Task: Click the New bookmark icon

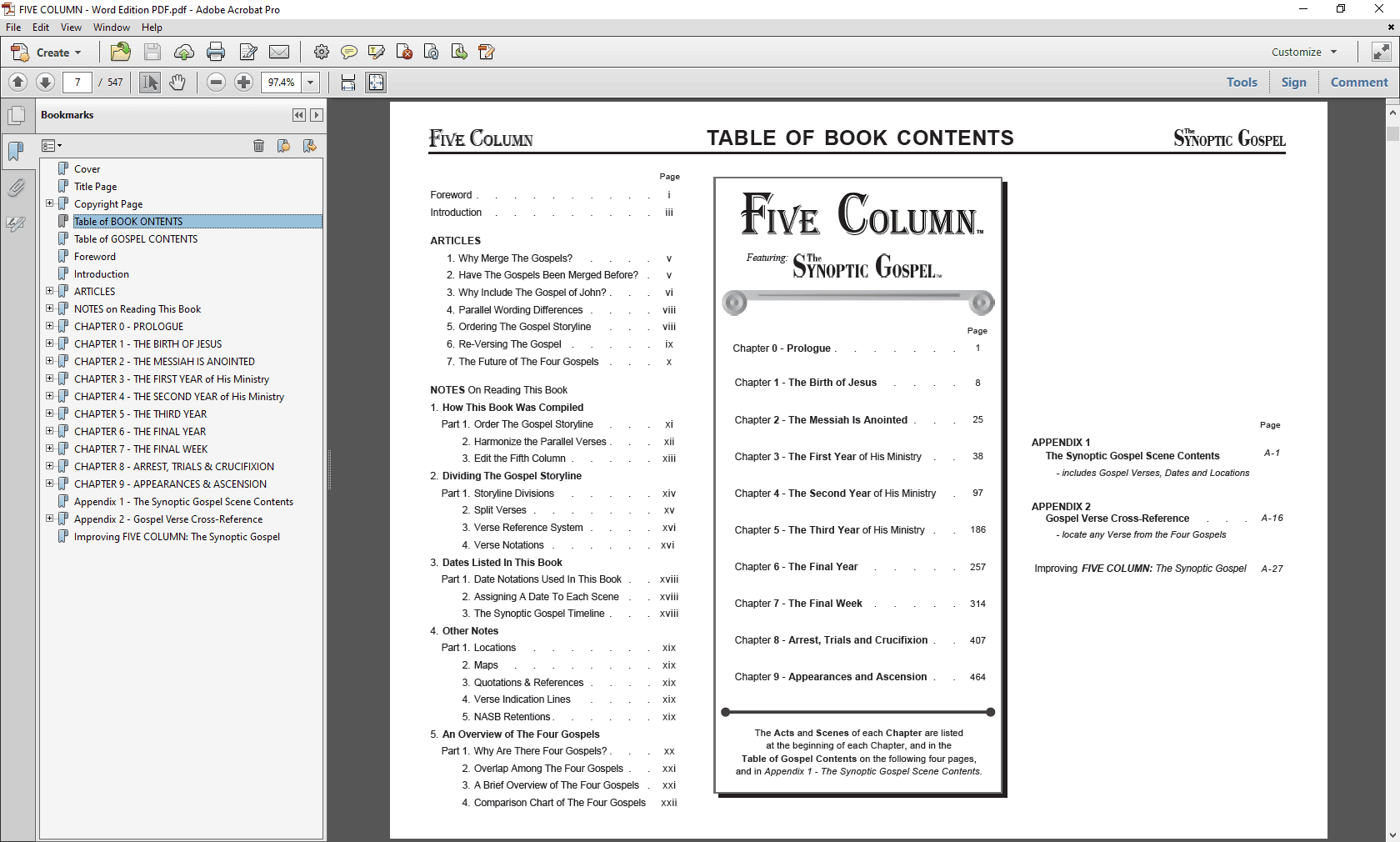Action: [283, 146]
